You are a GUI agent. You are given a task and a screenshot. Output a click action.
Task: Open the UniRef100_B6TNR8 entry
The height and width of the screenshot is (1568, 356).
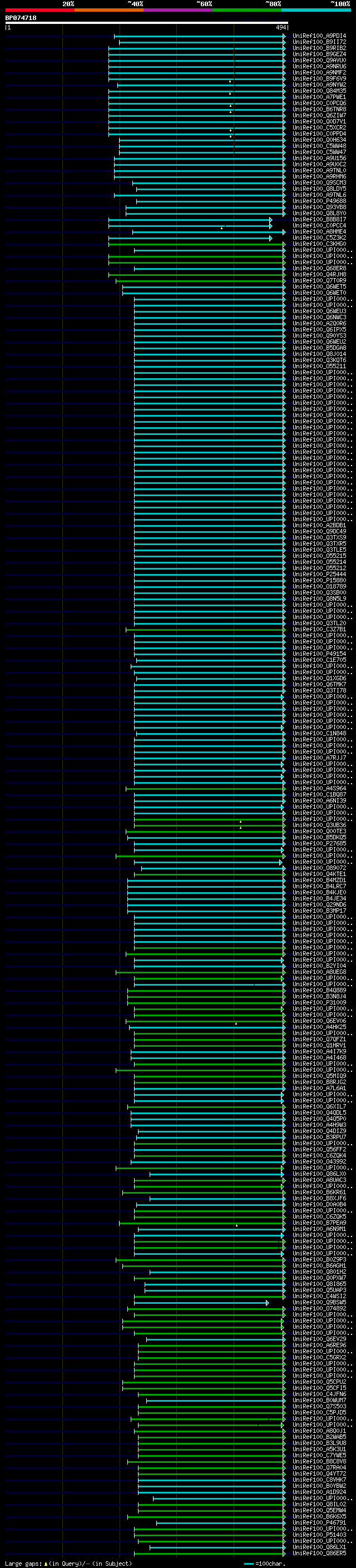(x=319, y=110)
